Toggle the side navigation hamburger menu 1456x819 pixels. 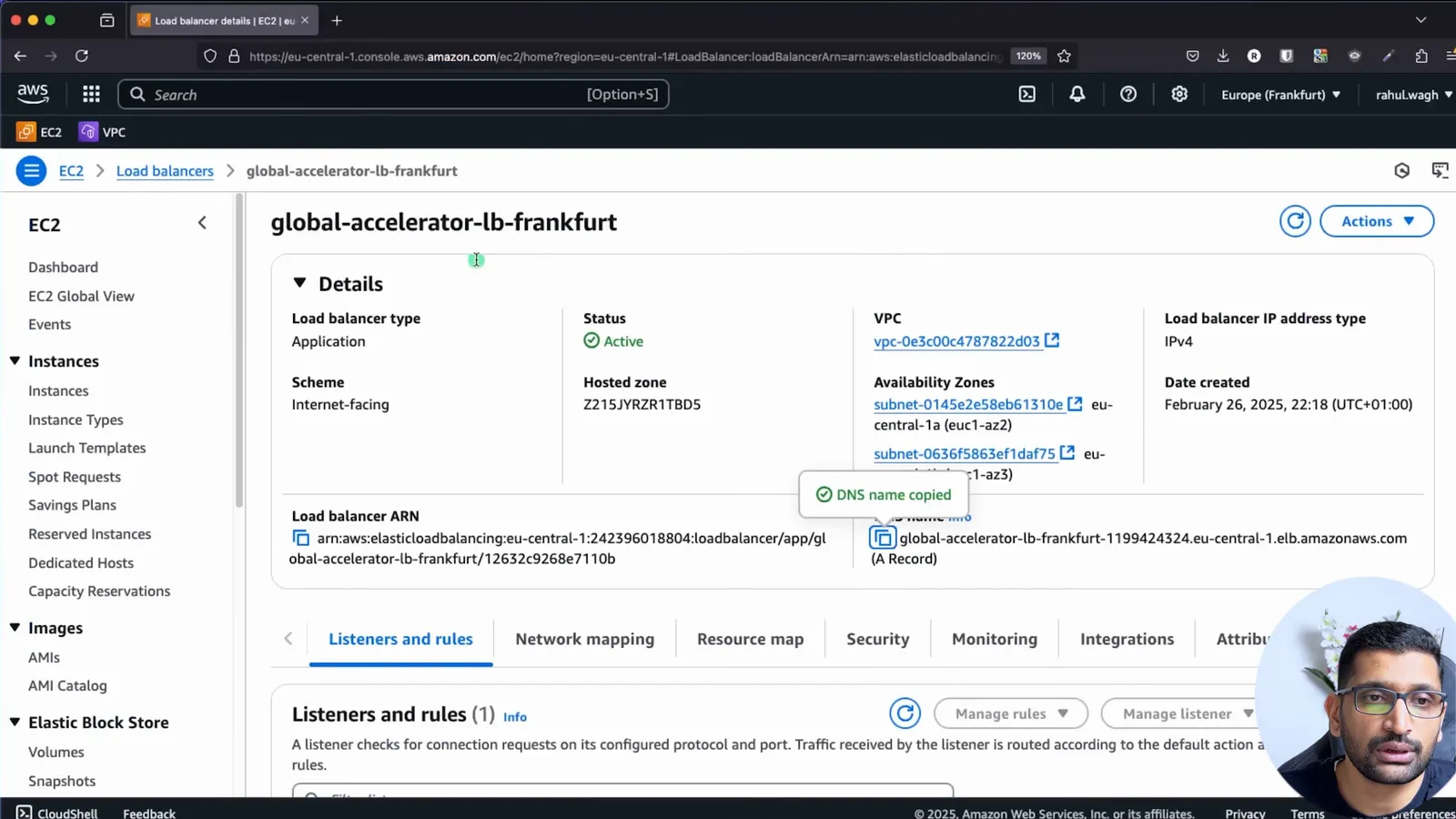pos(31,171)
